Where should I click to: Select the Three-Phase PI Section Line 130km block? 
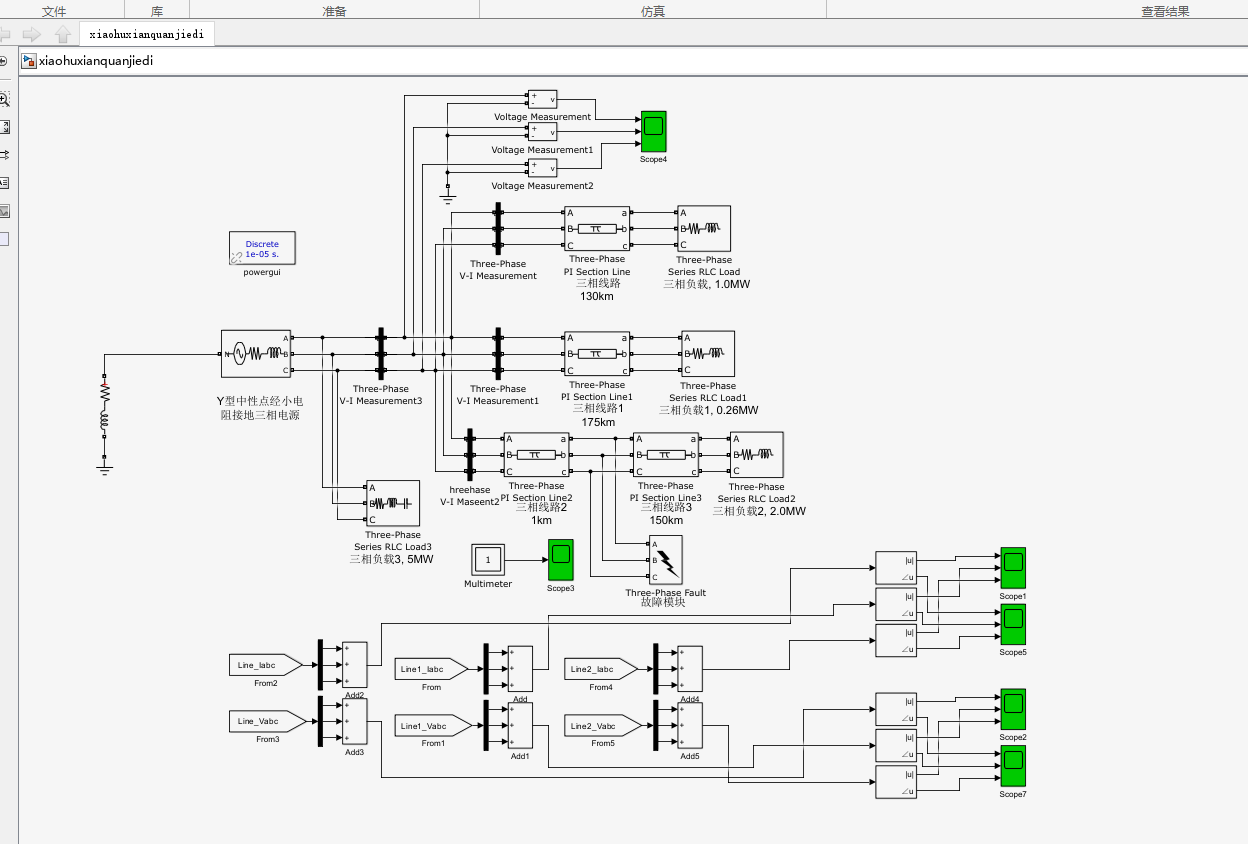click(x=597, y=229)
